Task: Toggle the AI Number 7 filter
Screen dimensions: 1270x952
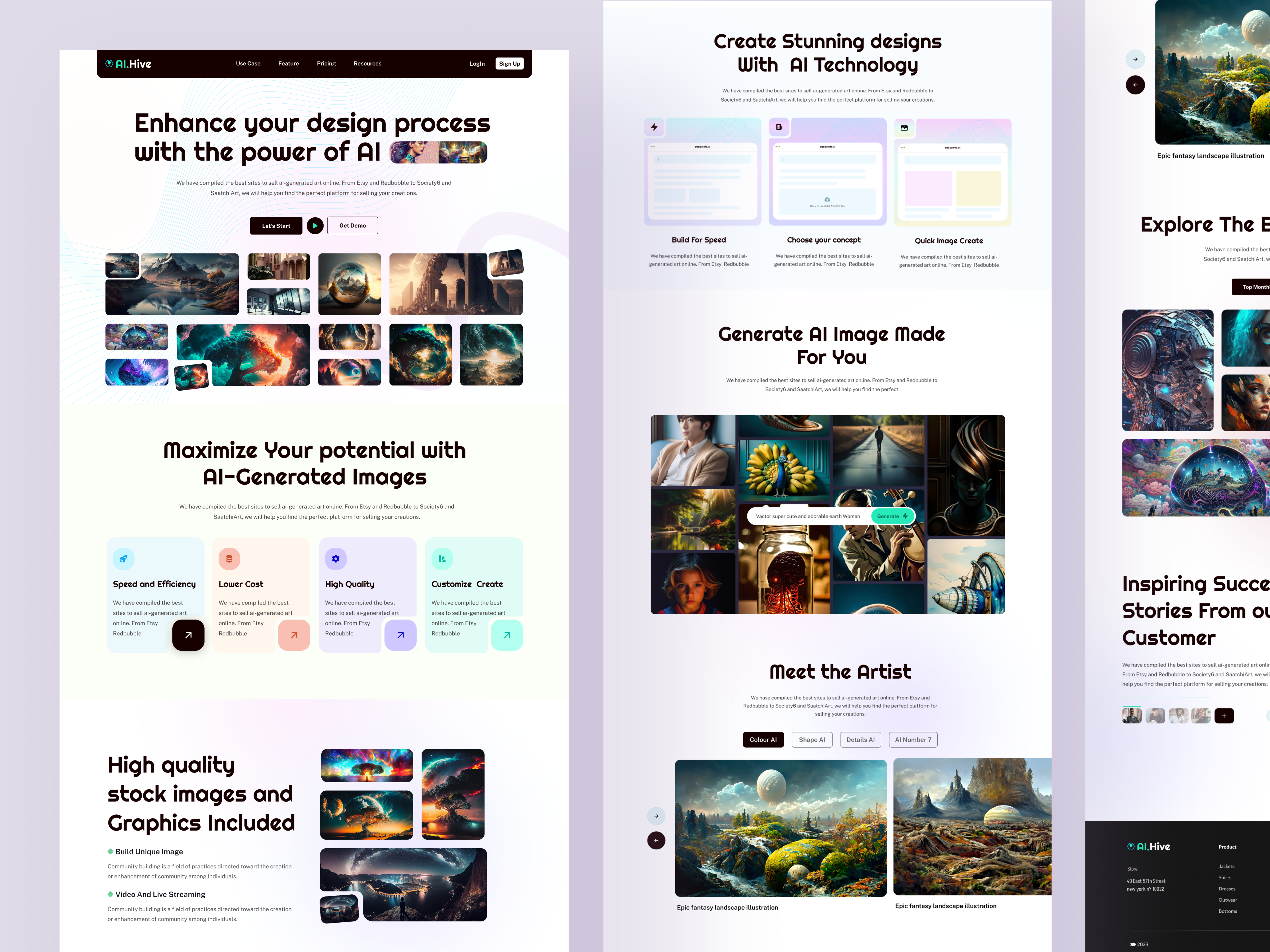Action: pyautogui.click(x=913, y=740)
